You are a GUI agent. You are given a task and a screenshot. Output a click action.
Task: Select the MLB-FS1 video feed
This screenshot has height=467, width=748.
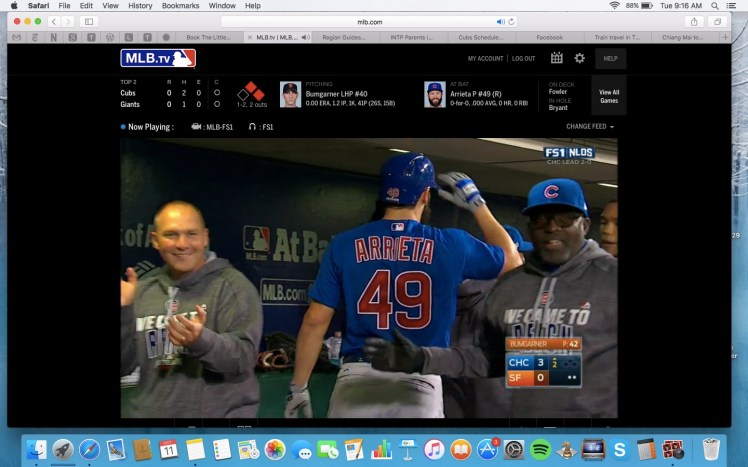[211, 127]
